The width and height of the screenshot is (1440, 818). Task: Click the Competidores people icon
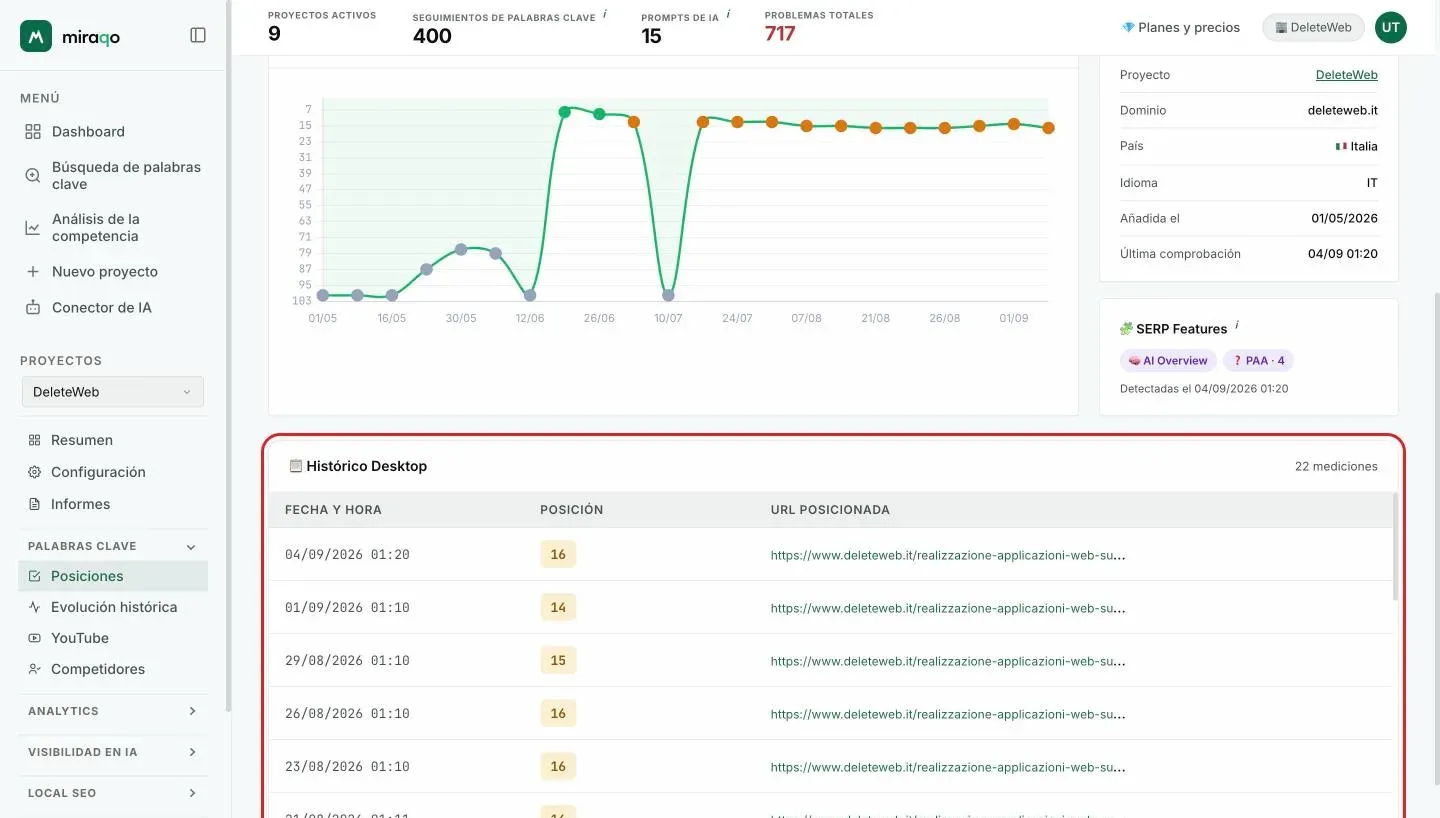(35, 669)
